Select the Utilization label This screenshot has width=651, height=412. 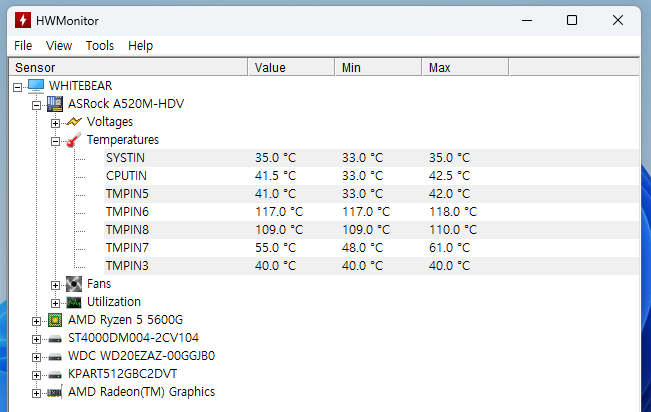click(114, 302)
